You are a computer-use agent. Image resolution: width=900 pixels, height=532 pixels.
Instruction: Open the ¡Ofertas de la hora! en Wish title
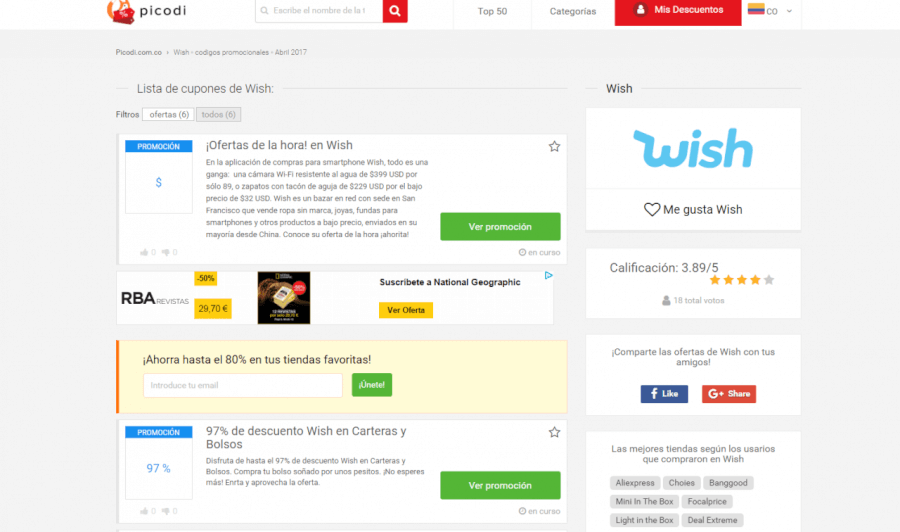pyautogui.click(x=279, y=145)
